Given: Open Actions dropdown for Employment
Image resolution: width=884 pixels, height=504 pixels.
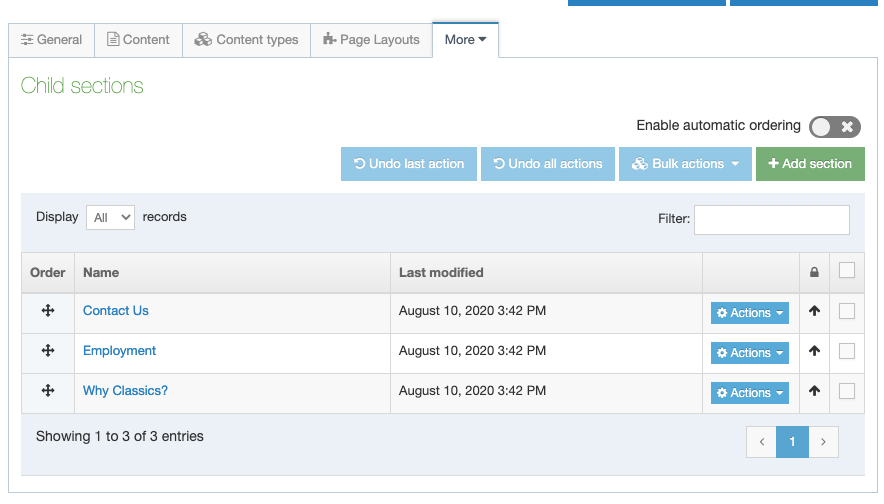Looking at the screenshot, I should 750,353.
